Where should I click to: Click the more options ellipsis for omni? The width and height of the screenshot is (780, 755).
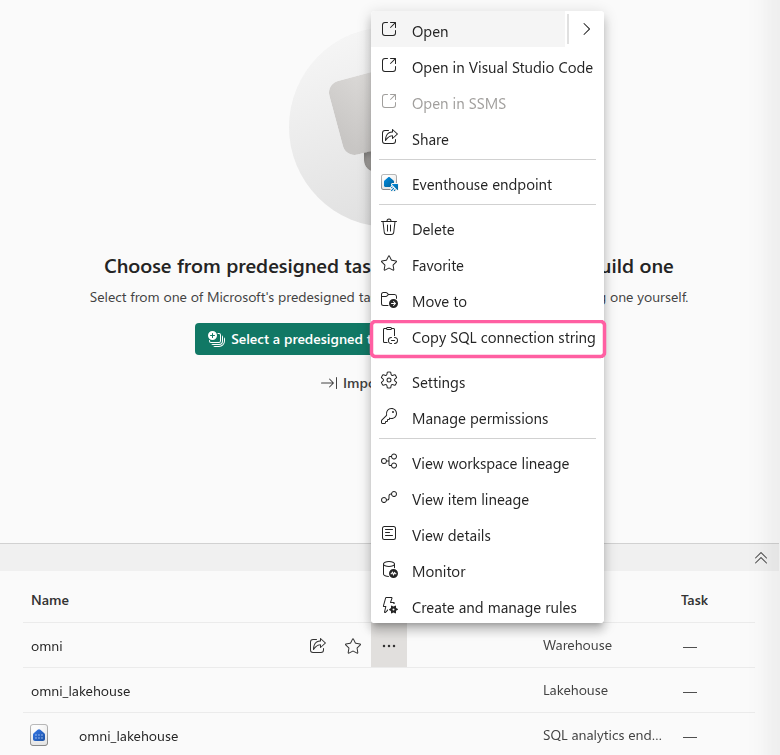389,646
